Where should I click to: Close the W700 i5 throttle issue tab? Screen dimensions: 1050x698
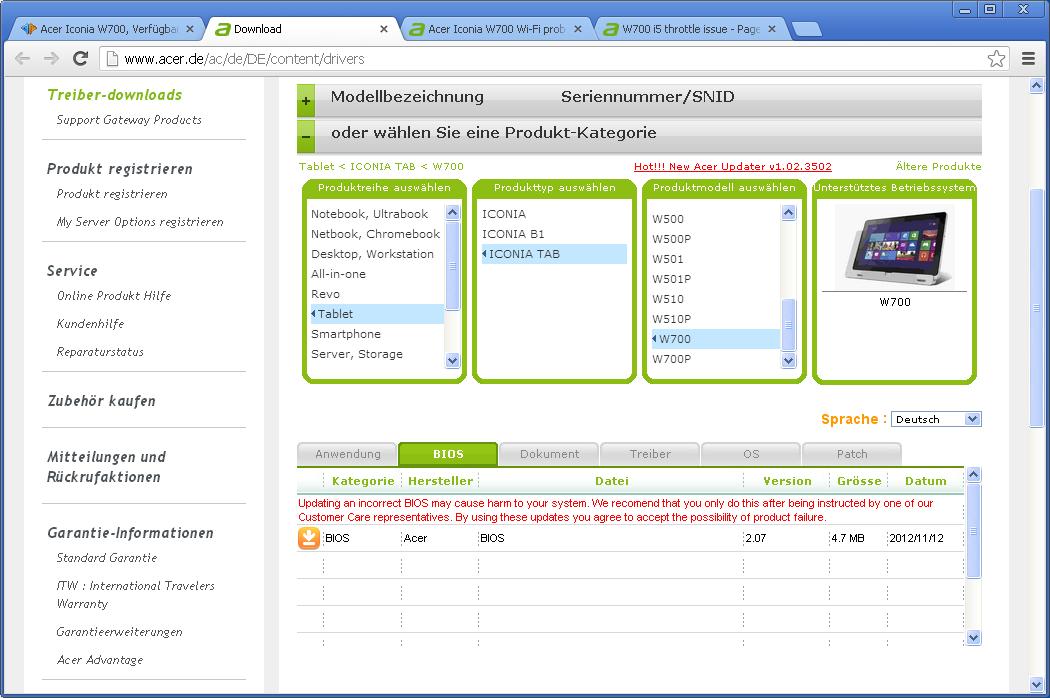(772, 29)
